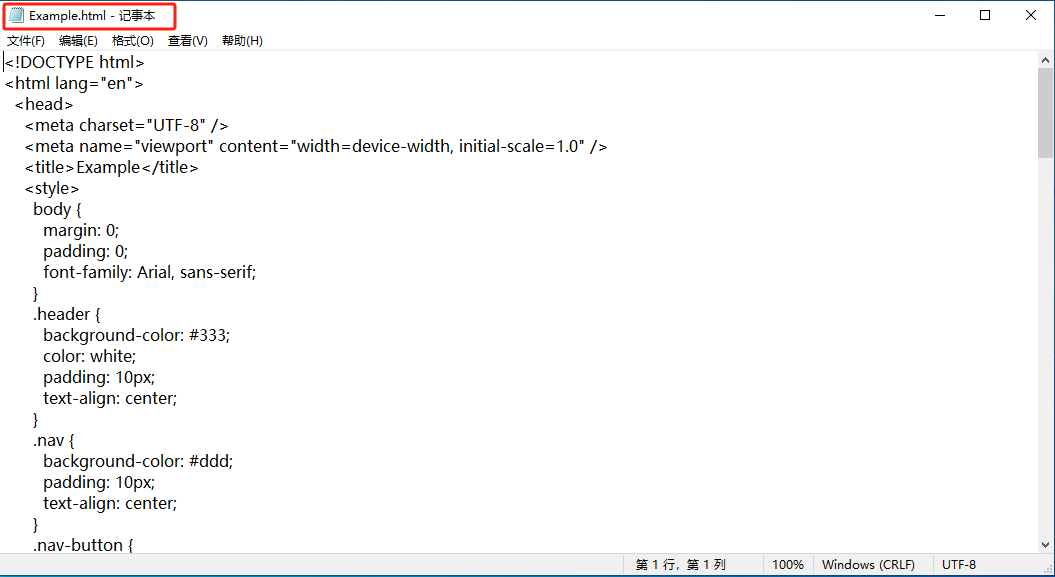Click the Notepad icon in the title bar

[16, 16]
